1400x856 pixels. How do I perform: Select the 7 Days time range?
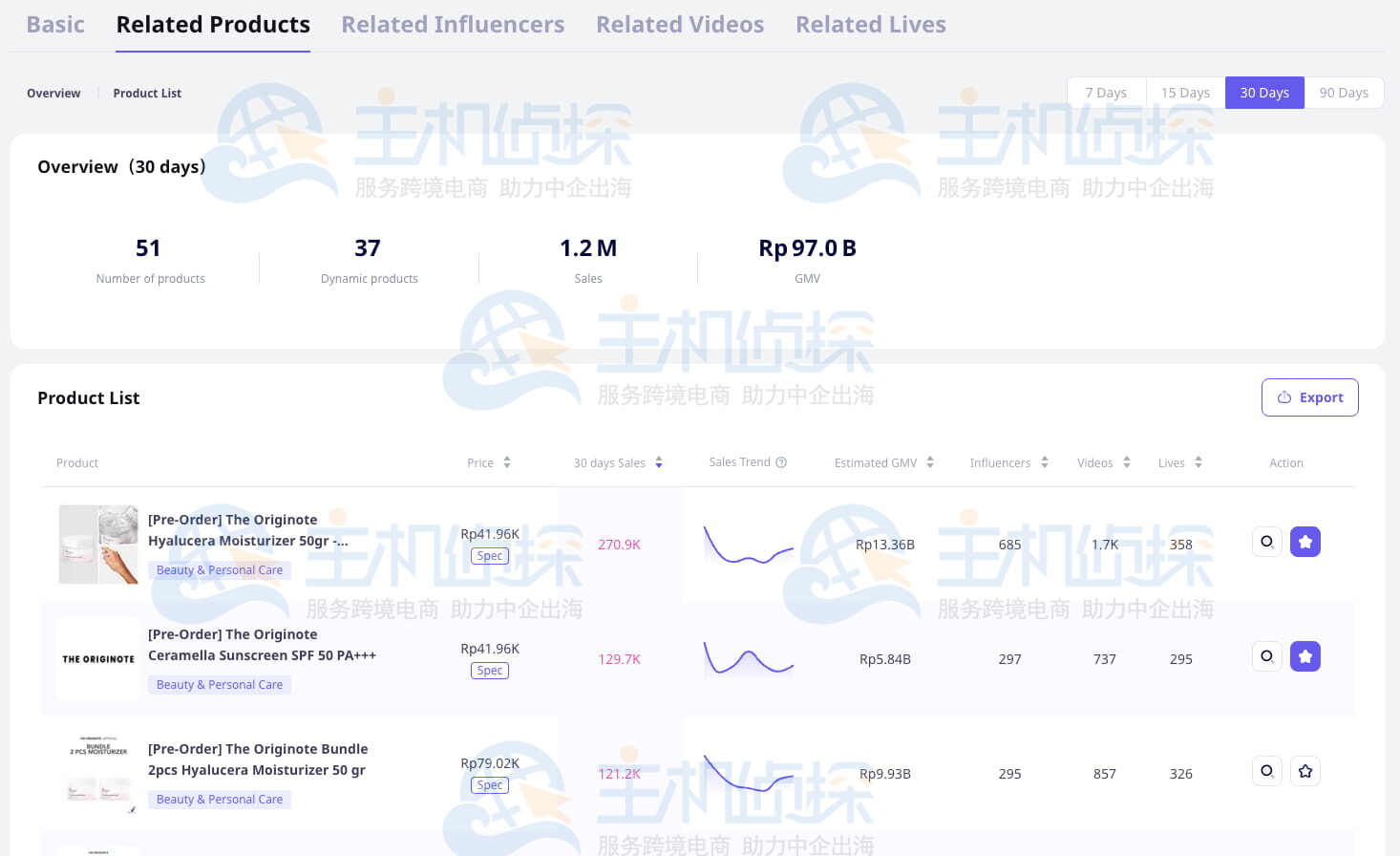pyautogui.click(x=1106, y=93)
